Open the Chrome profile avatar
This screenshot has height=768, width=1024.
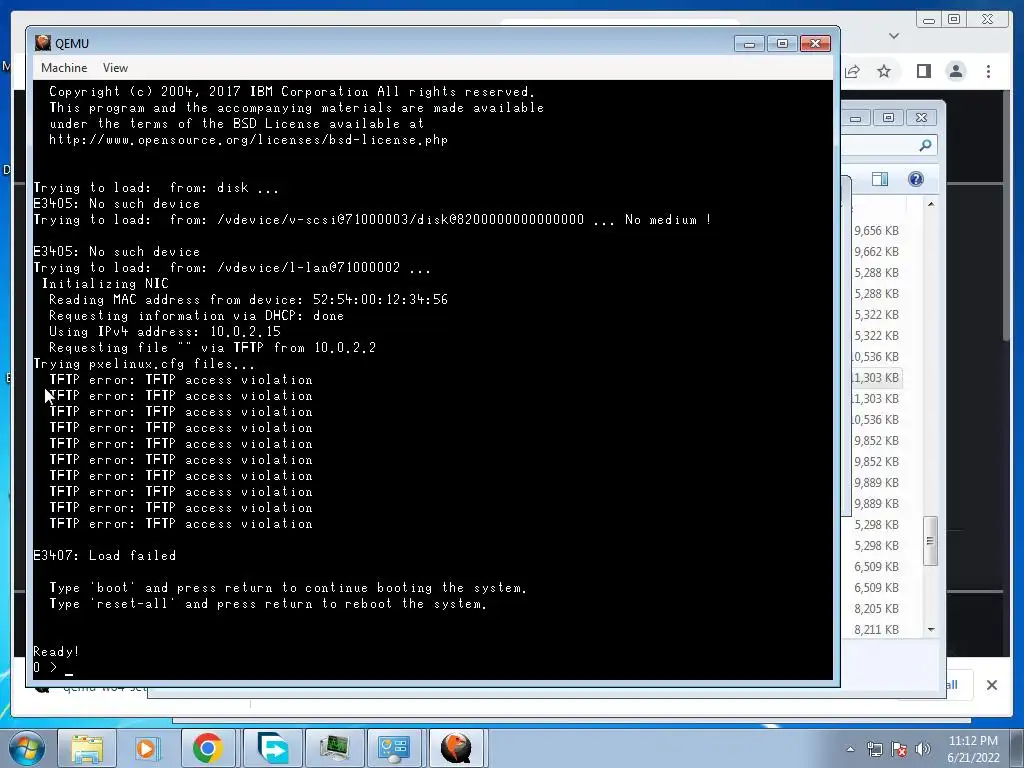956,71
